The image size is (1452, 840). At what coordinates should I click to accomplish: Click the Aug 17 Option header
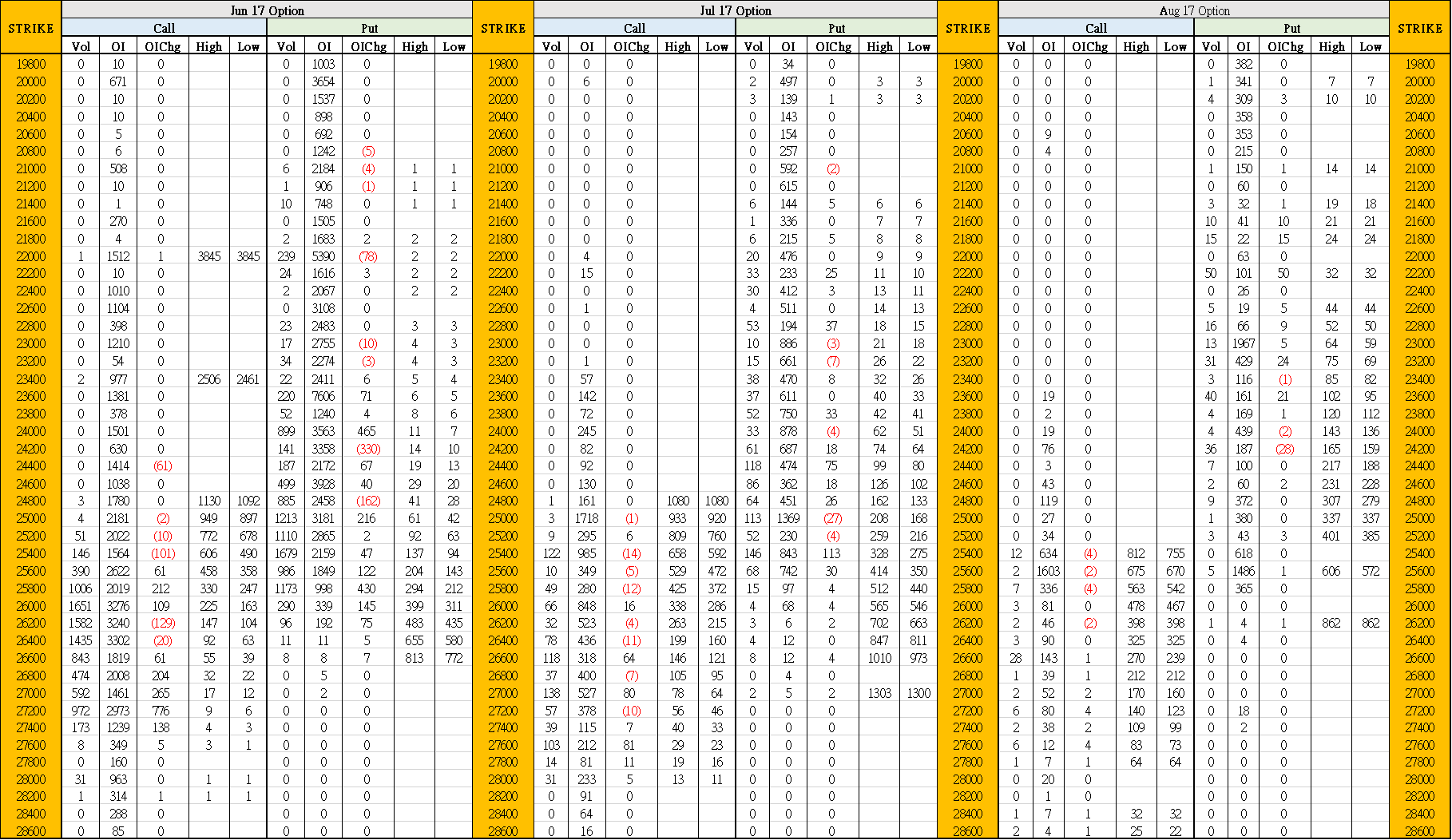tap(1193, 10)
